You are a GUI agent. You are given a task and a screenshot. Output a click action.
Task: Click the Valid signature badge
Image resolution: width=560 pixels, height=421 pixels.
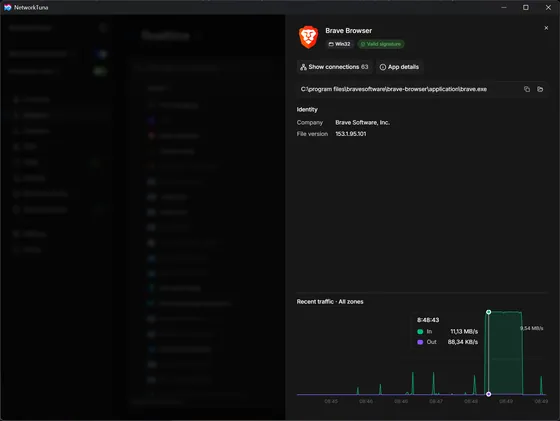tap(381, 44)
